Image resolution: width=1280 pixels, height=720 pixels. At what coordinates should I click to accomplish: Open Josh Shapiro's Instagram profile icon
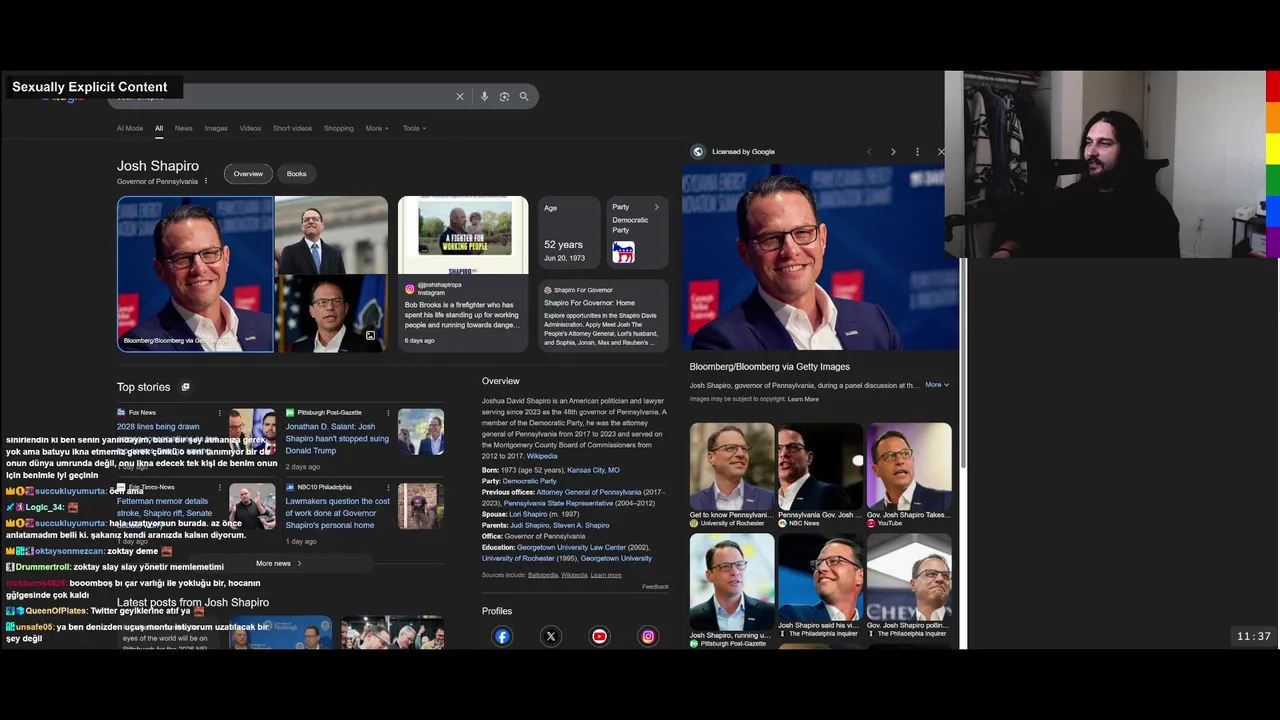click(x=648, y=636)
